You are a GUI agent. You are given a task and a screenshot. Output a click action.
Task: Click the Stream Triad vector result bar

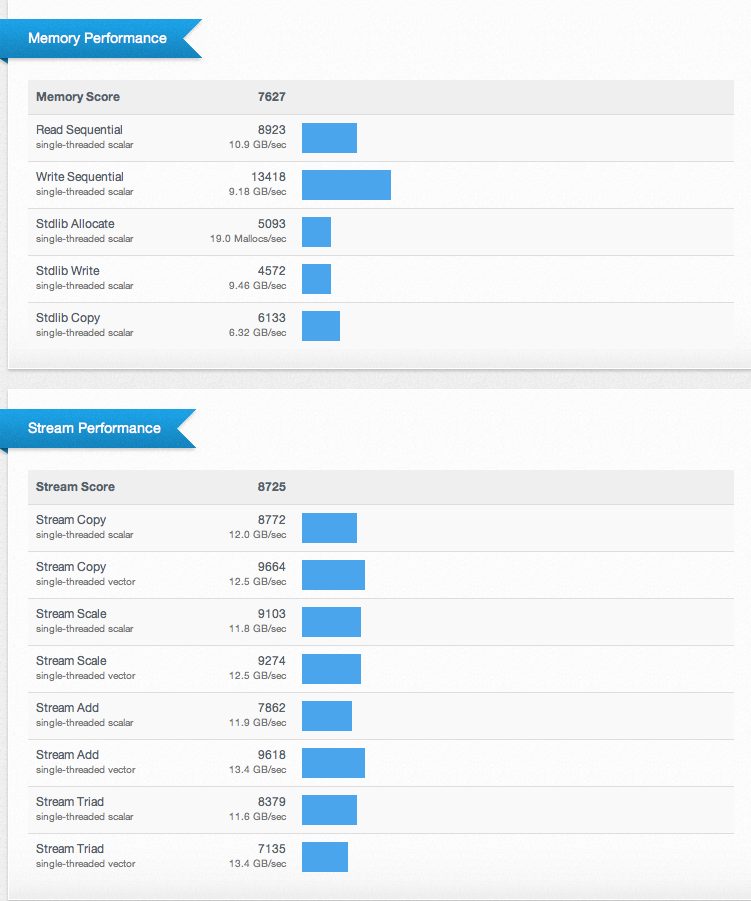324,857
